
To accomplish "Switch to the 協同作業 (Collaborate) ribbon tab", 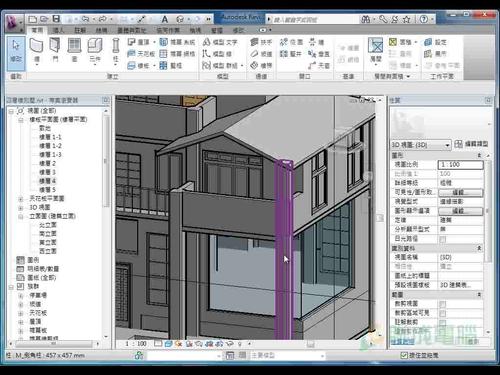I will click(x=168, y=30).
